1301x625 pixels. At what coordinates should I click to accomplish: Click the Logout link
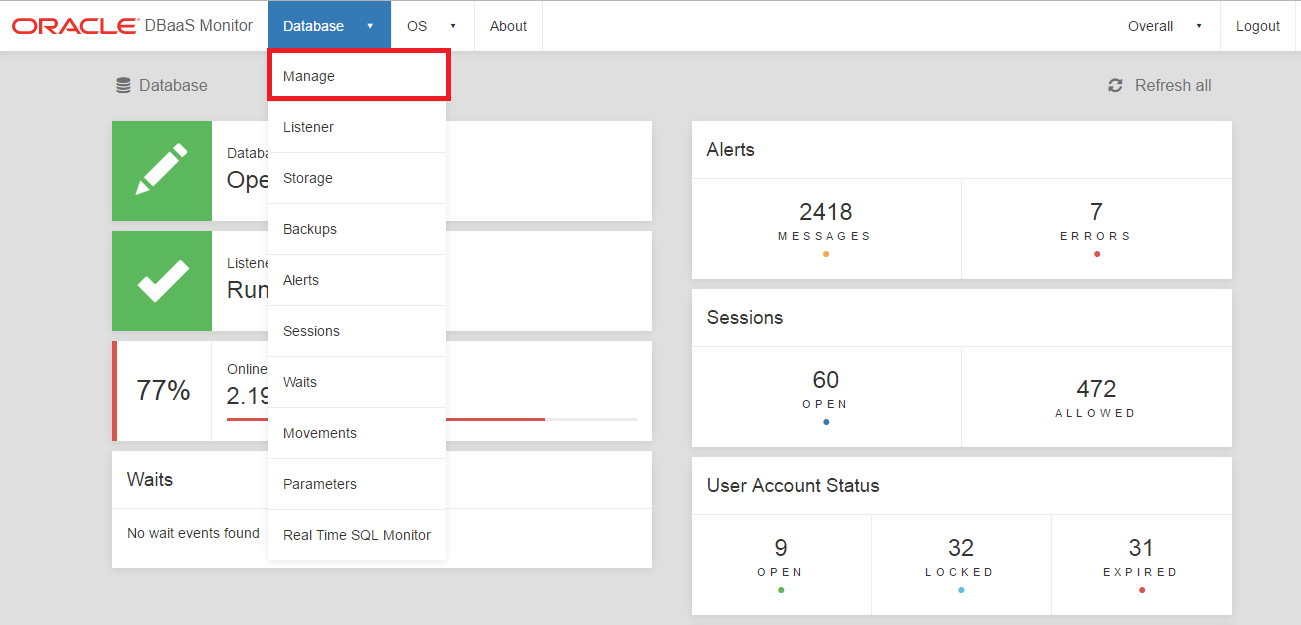pyautogui.click(x=1257, y=26)
